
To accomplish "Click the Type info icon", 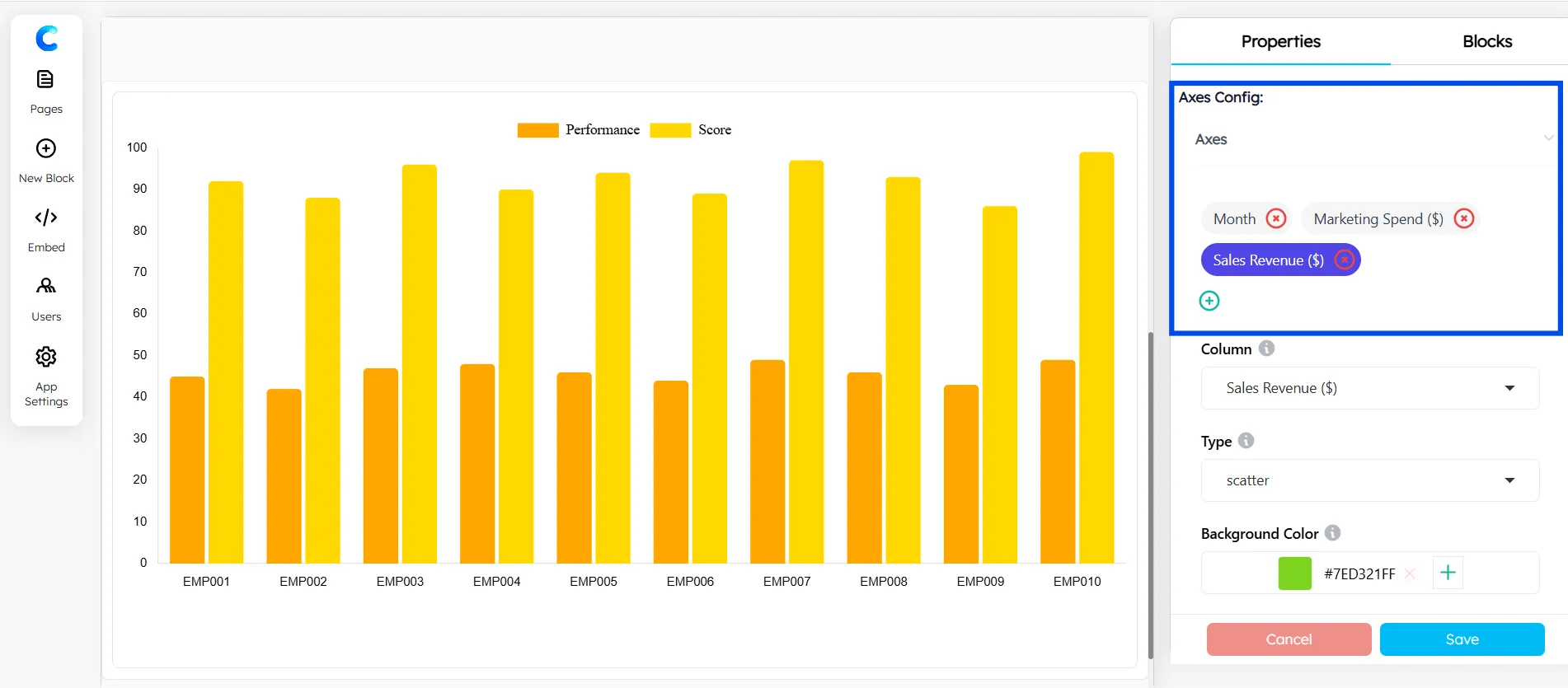I will click(1246, 441).
